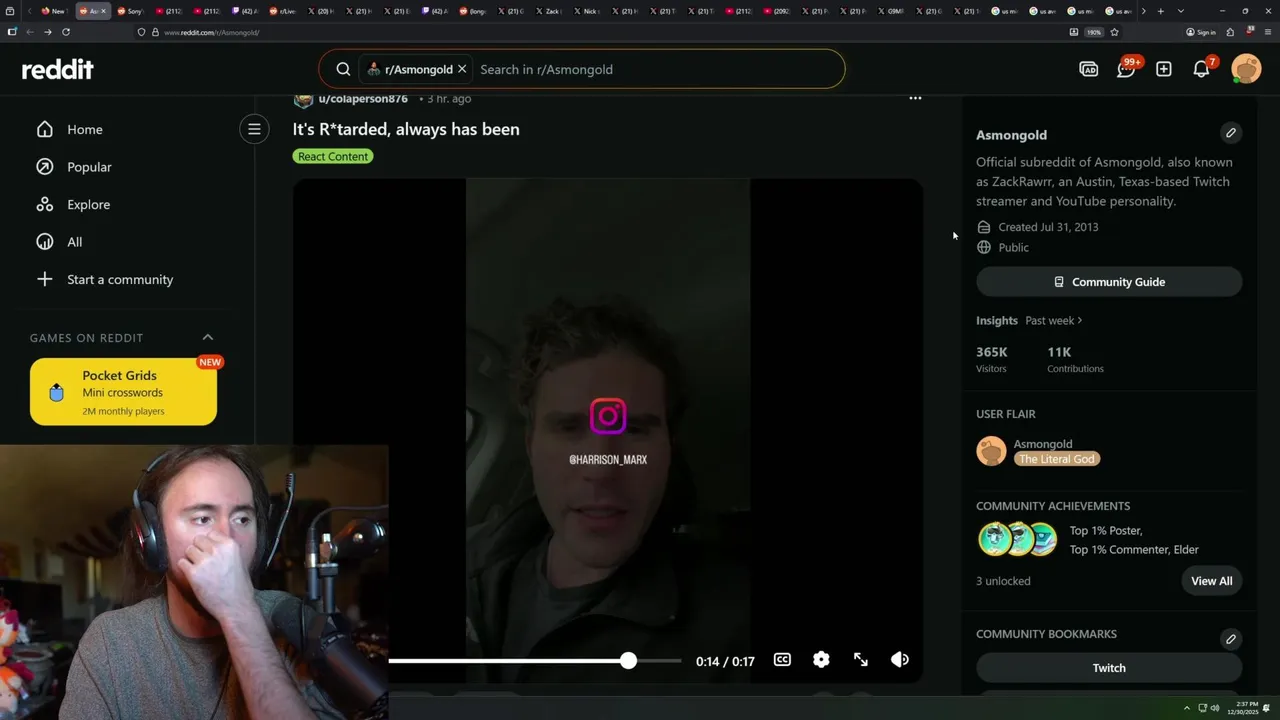Open user colaperson876's profile link
Screen dimensions: 1280x720
pos(363,99)
